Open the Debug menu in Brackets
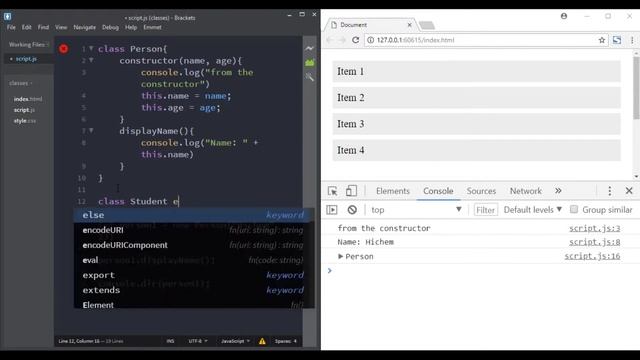This screenshot has width=640, height=360. [x=110, y=27]
